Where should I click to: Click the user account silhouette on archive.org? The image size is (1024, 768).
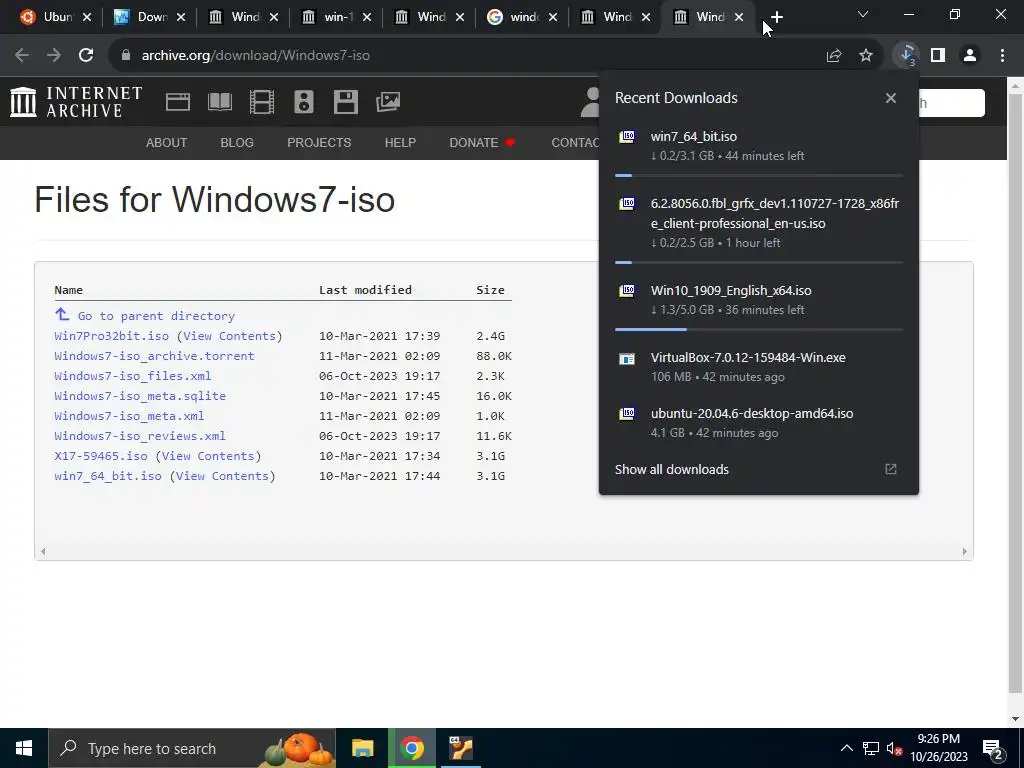[590, 103]
